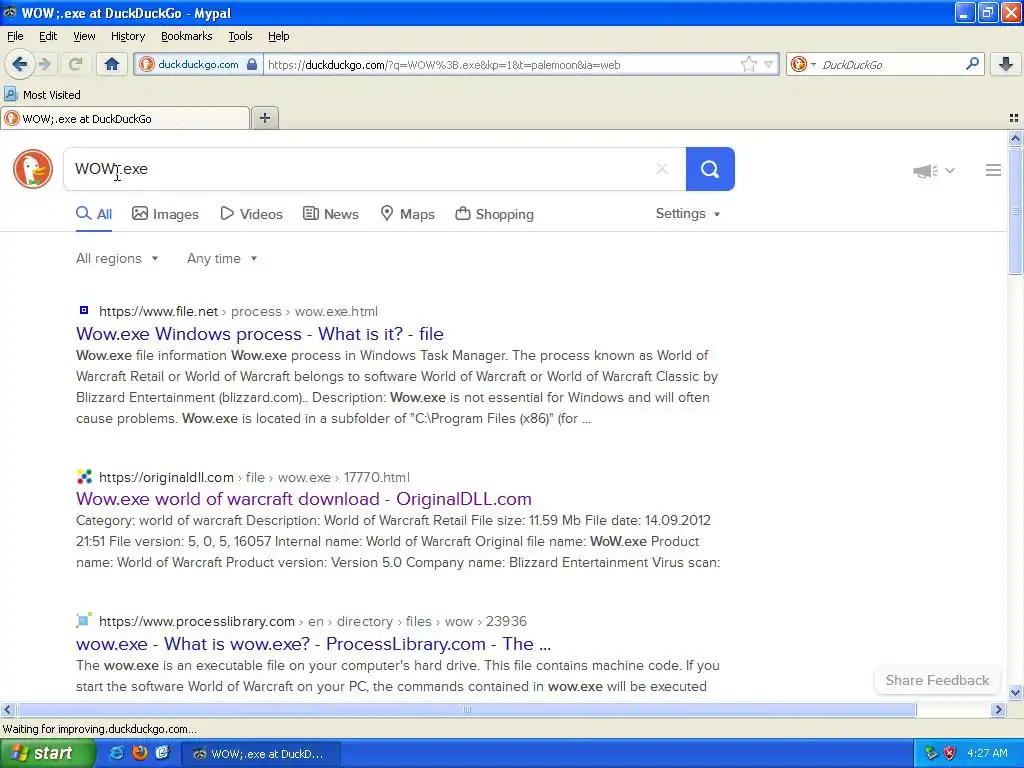Switch to the Images tab

click(x=165, y=214)
